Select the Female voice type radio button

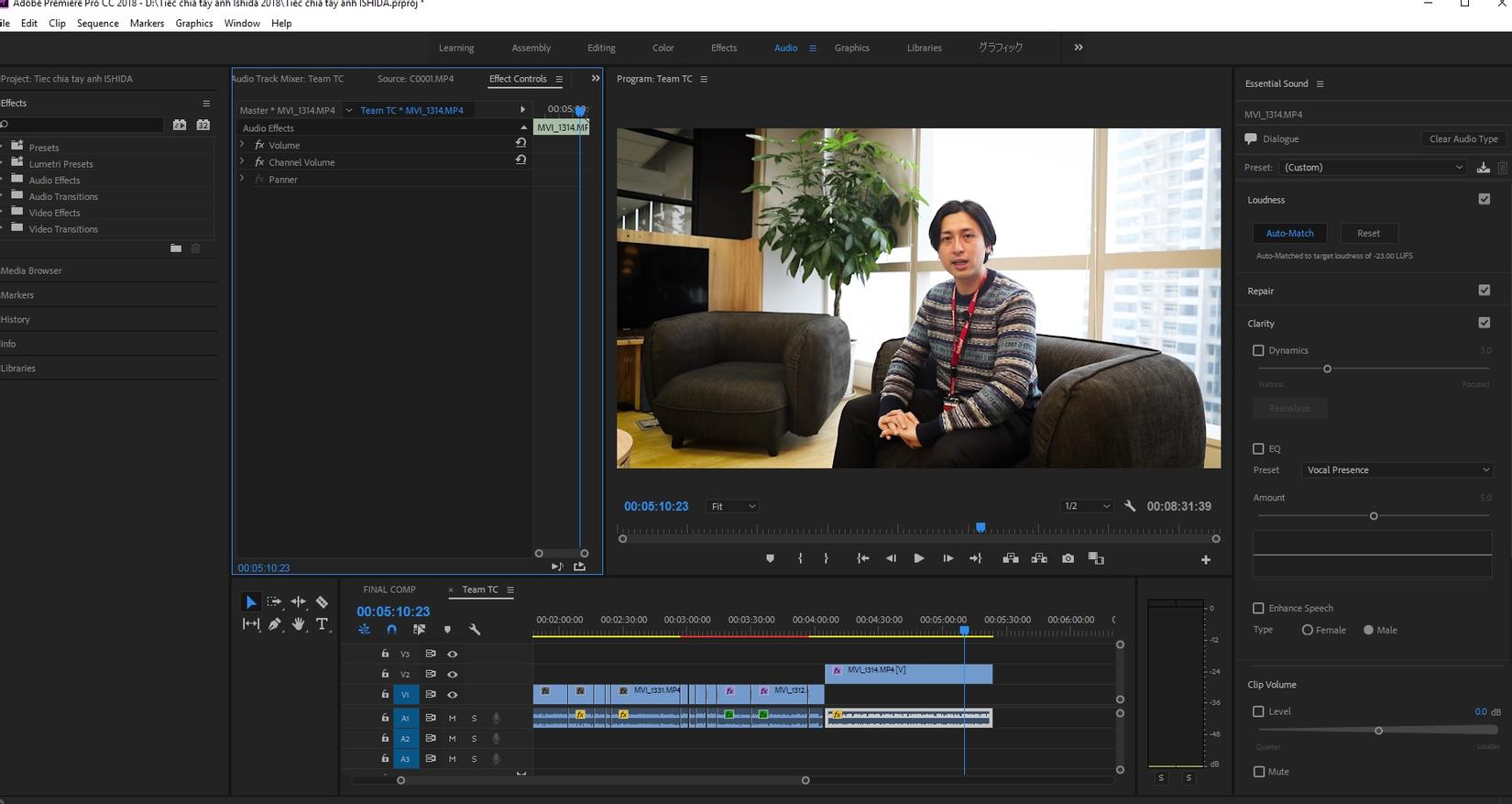(1308, 630)
